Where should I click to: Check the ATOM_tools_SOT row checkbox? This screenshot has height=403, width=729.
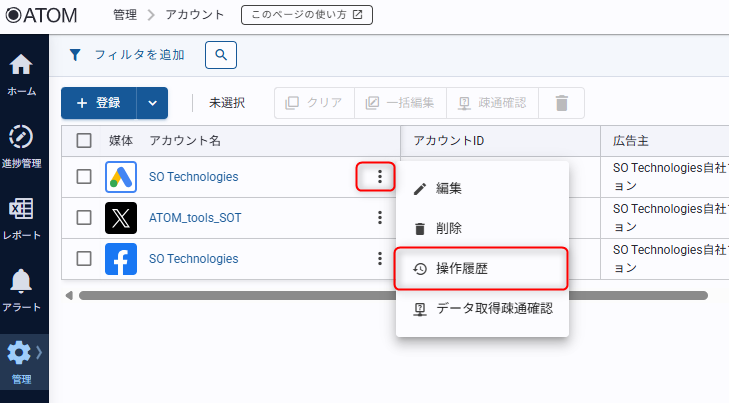(84, 217)
